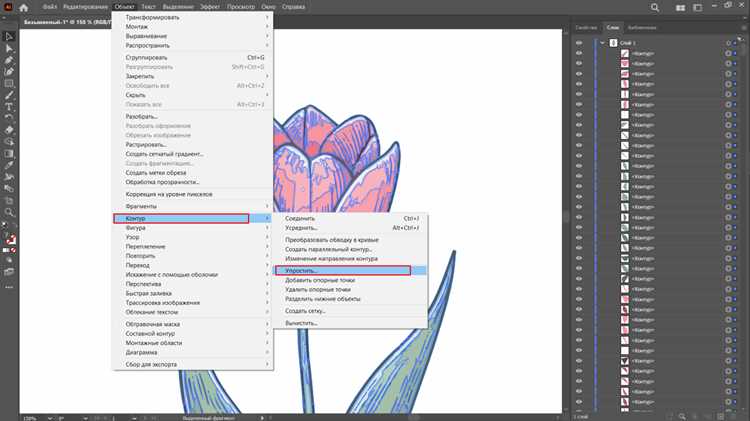
Task: Choose the Rotate tool
Action: tap(9, 118)
